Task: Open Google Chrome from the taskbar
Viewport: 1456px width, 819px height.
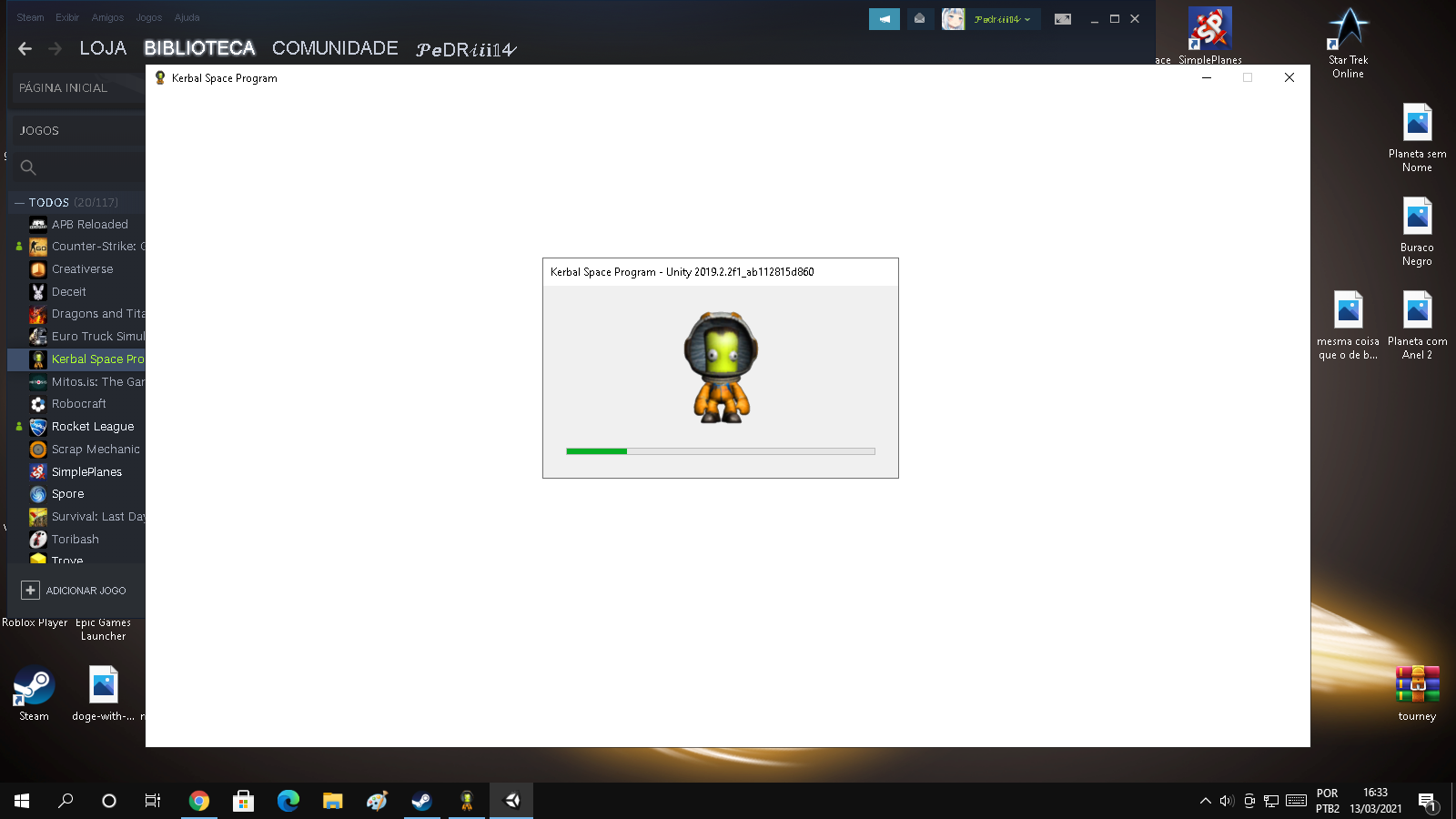Action: [198, 801]
